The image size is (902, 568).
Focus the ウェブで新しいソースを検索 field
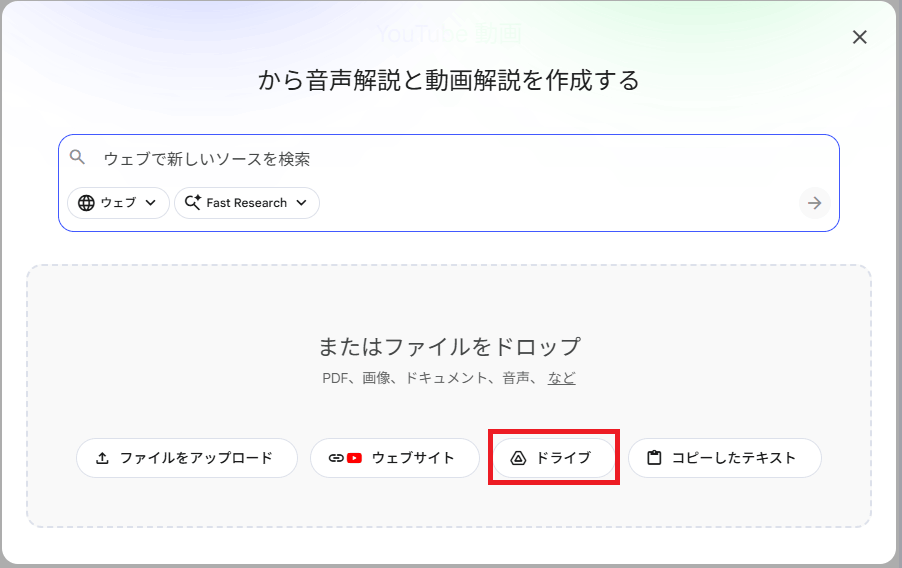click(x=449, y=159)
